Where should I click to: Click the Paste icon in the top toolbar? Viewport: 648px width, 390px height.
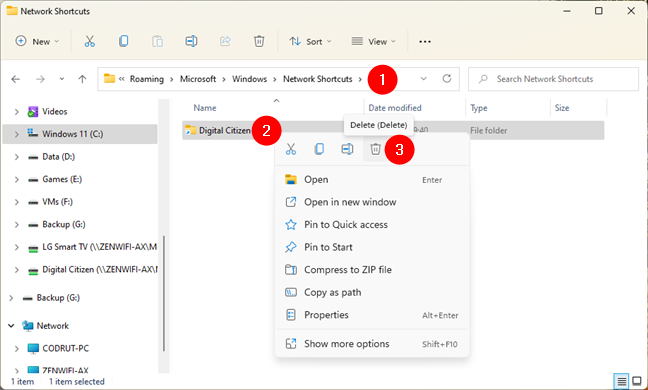[x=157, y=41]
